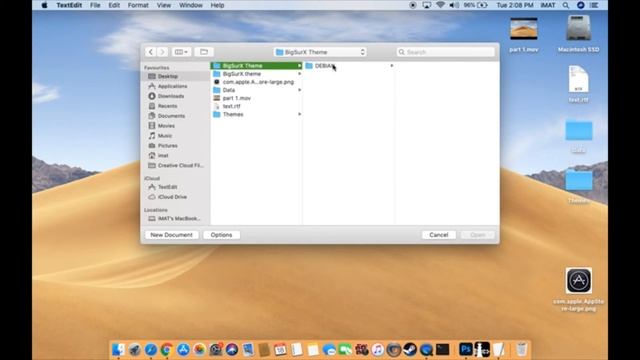Open Terminal from the Dock

[x=442, y=350]
